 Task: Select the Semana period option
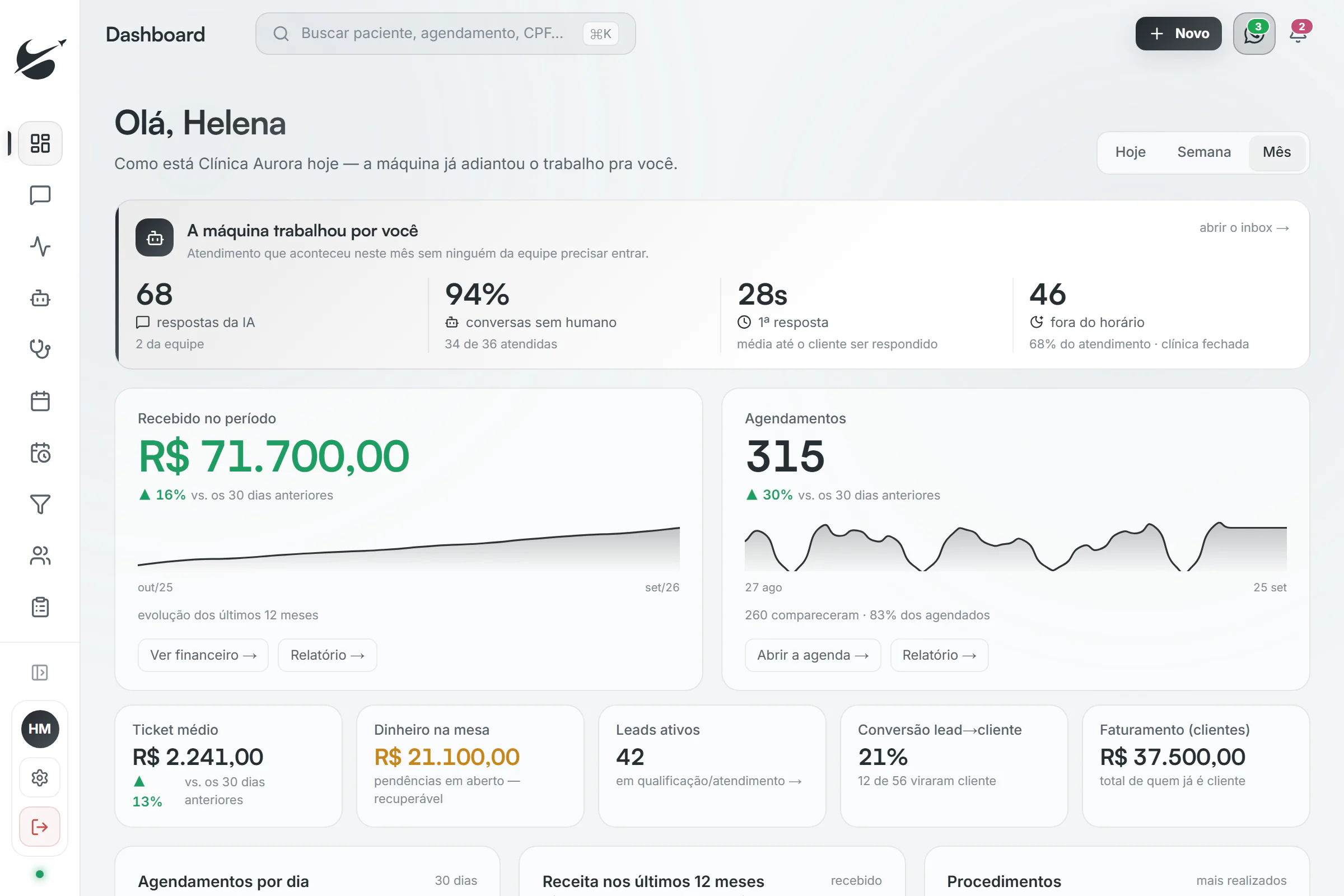[x=1203, y=152]
